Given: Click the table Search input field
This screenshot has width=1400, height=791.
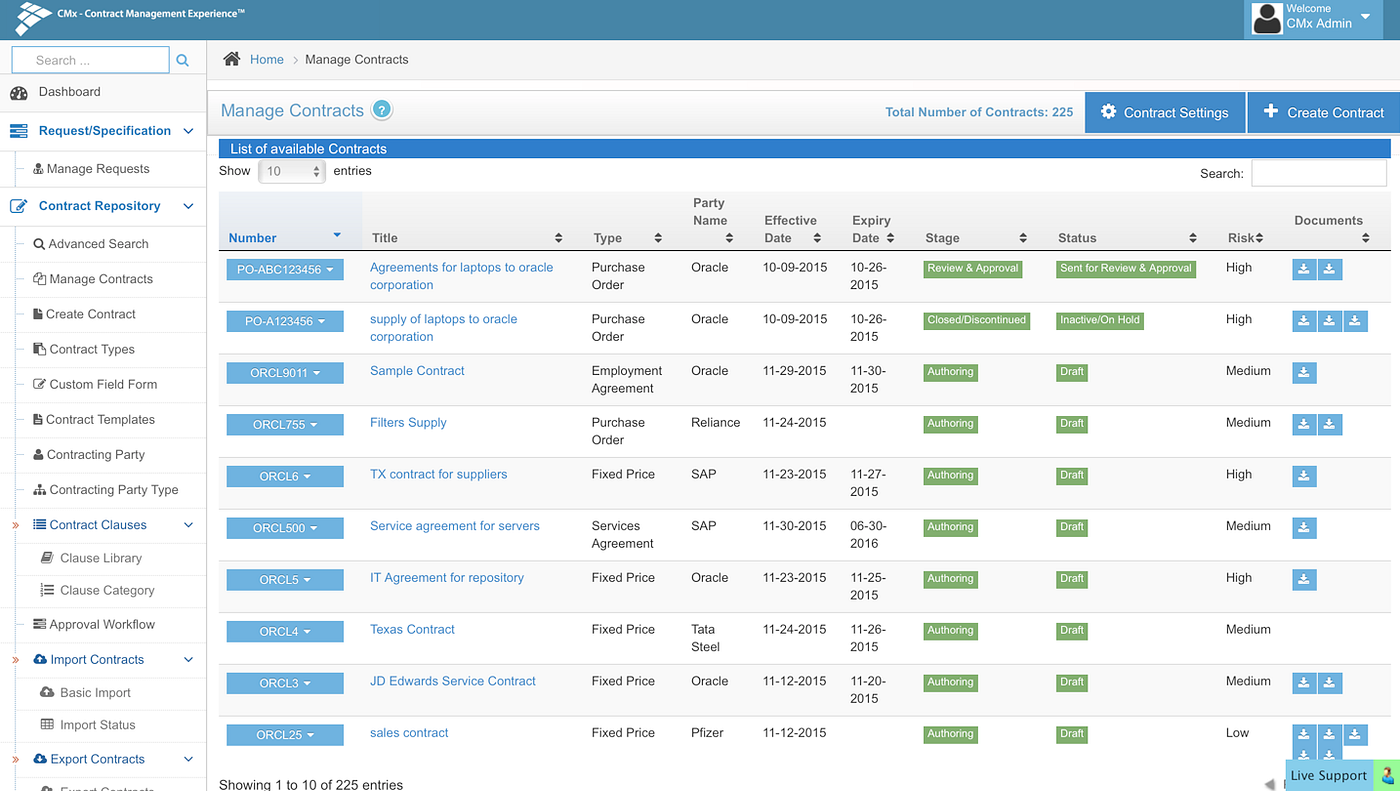Looking at the screenshot, I should pos(1318,172).
